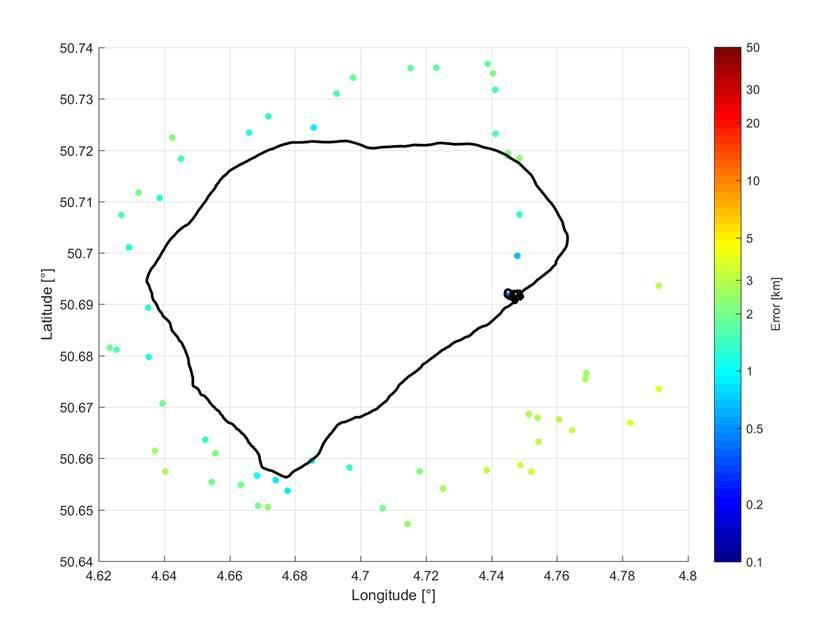The width and height of the screenshot is (840, 630).
Task: Click the 4.66 longitude tick label
Action: [230, 576]
